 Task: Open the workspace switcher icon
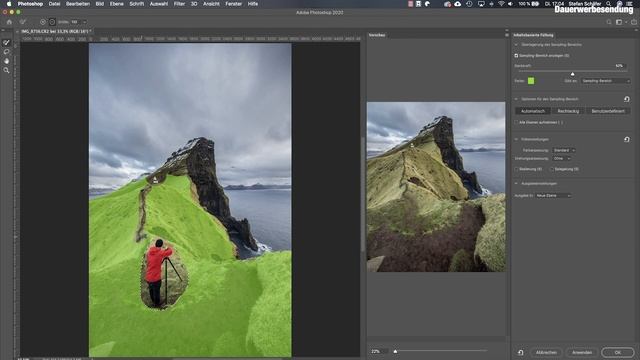point(620,22)
